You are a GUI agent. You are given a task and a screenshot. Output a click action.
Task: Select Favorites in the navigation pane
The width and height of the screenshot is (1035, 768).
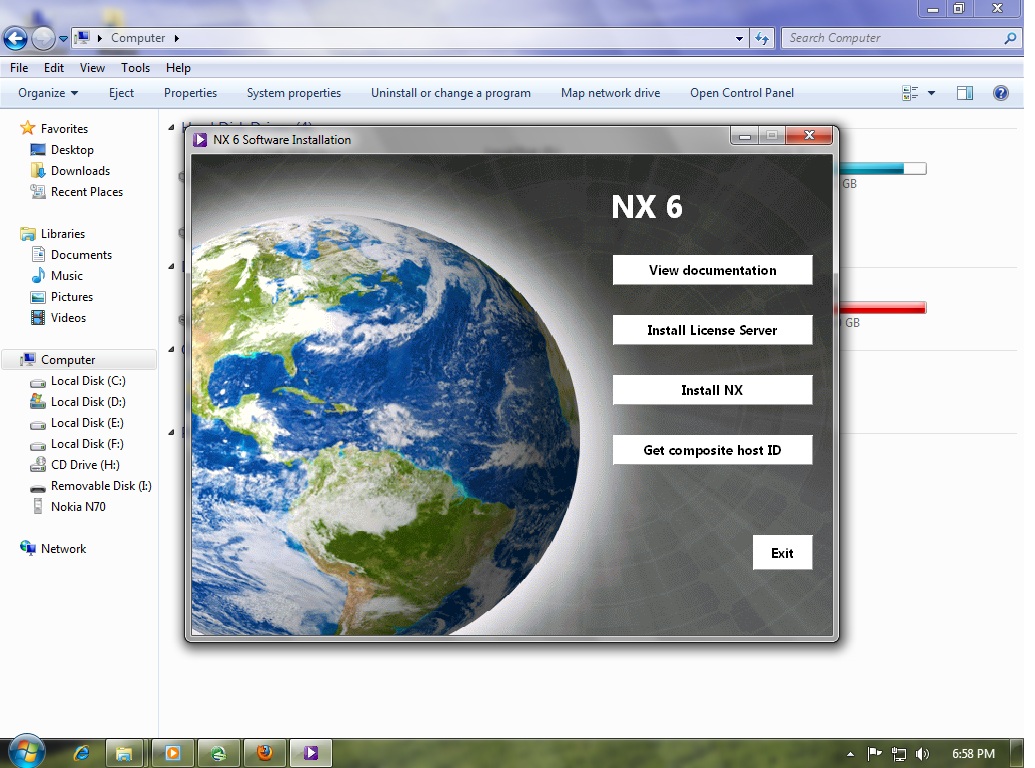(x=64, y=129)
